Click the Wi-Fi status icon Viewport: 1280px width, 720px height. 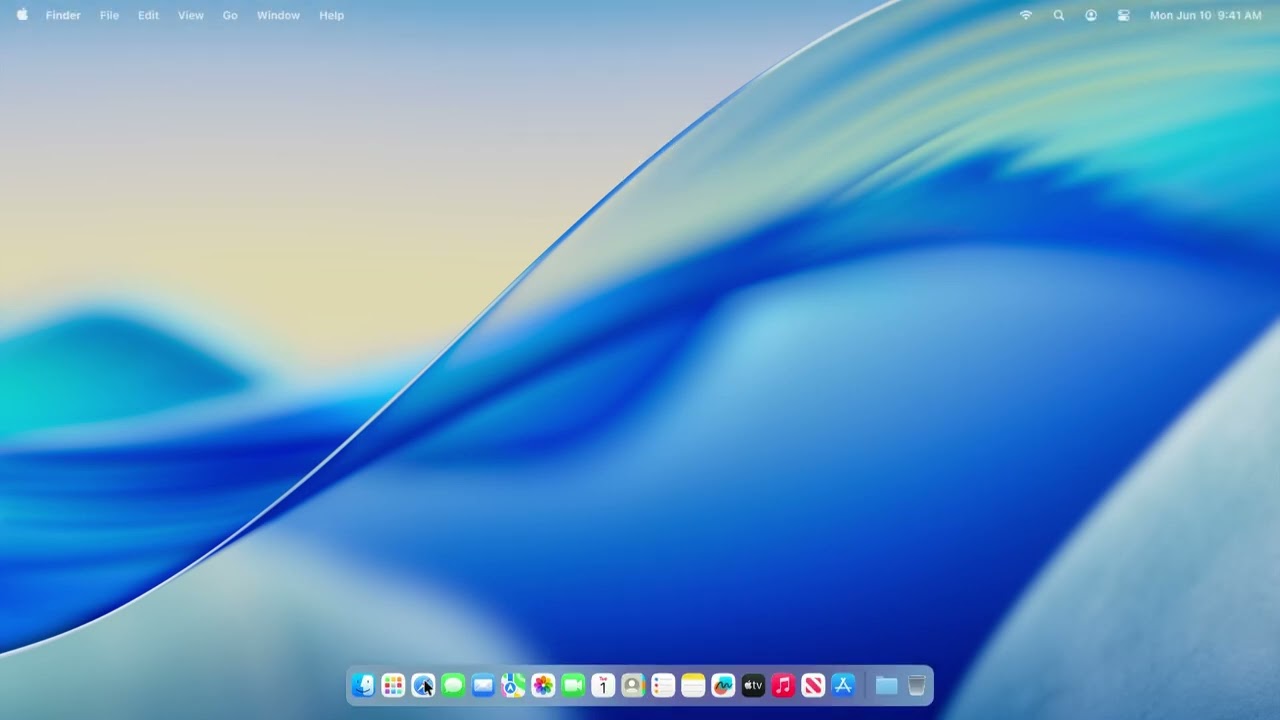tap(1025, 15)
